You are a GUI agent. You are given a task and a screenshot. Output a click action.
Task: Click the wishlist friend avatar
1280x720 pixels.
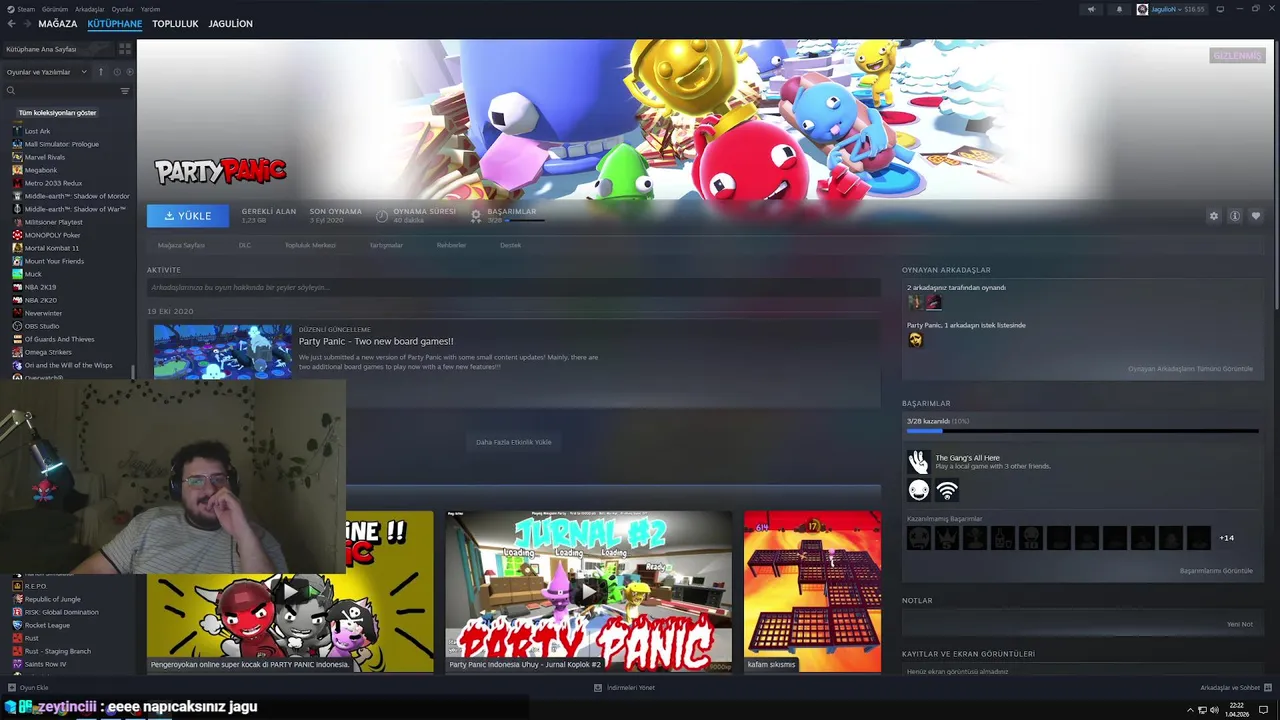[915, 340]
